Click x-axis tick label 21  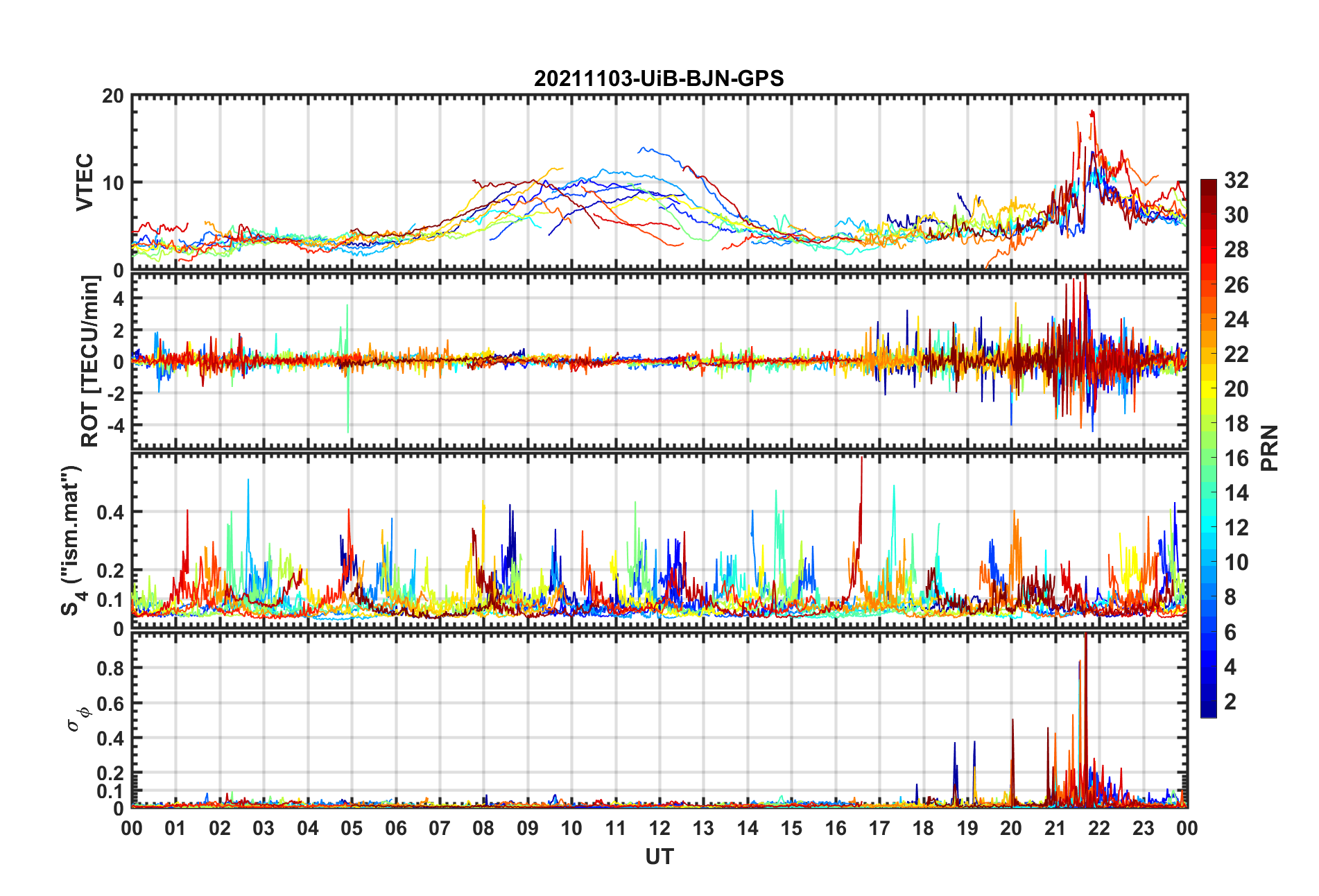(1055, 828)
